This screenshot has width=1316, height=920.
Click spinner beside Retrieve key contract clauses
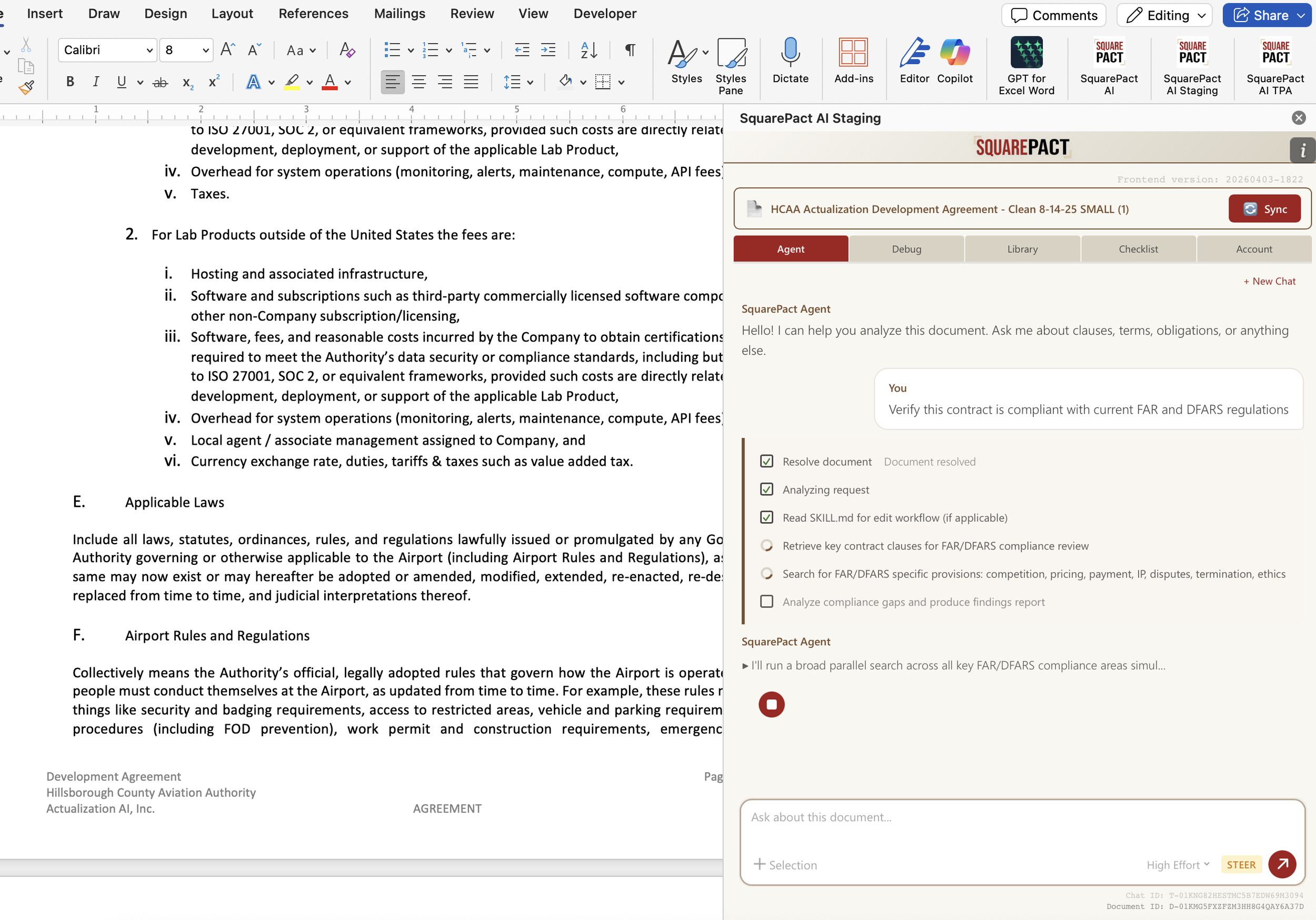pos(766,545)
